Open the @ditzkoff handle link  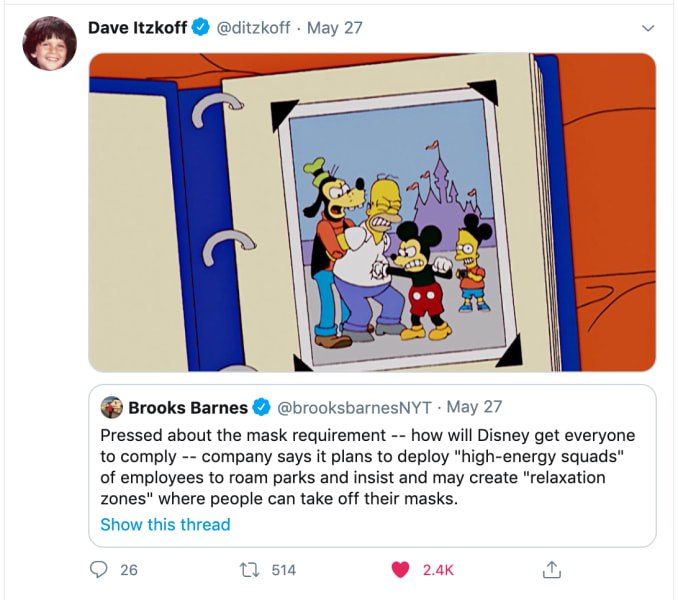point(254,28)
